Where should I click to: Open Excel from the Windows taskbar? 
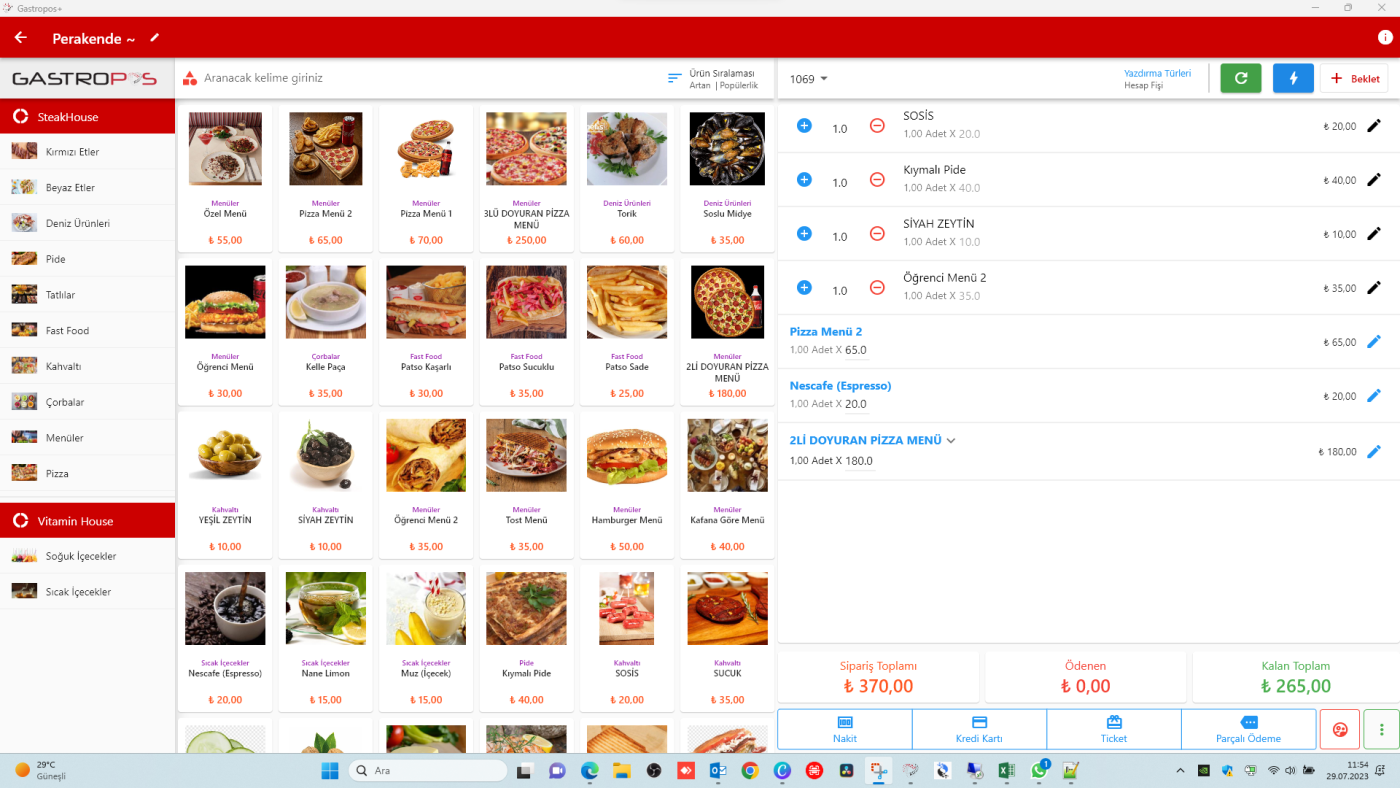coord(1007,771)
